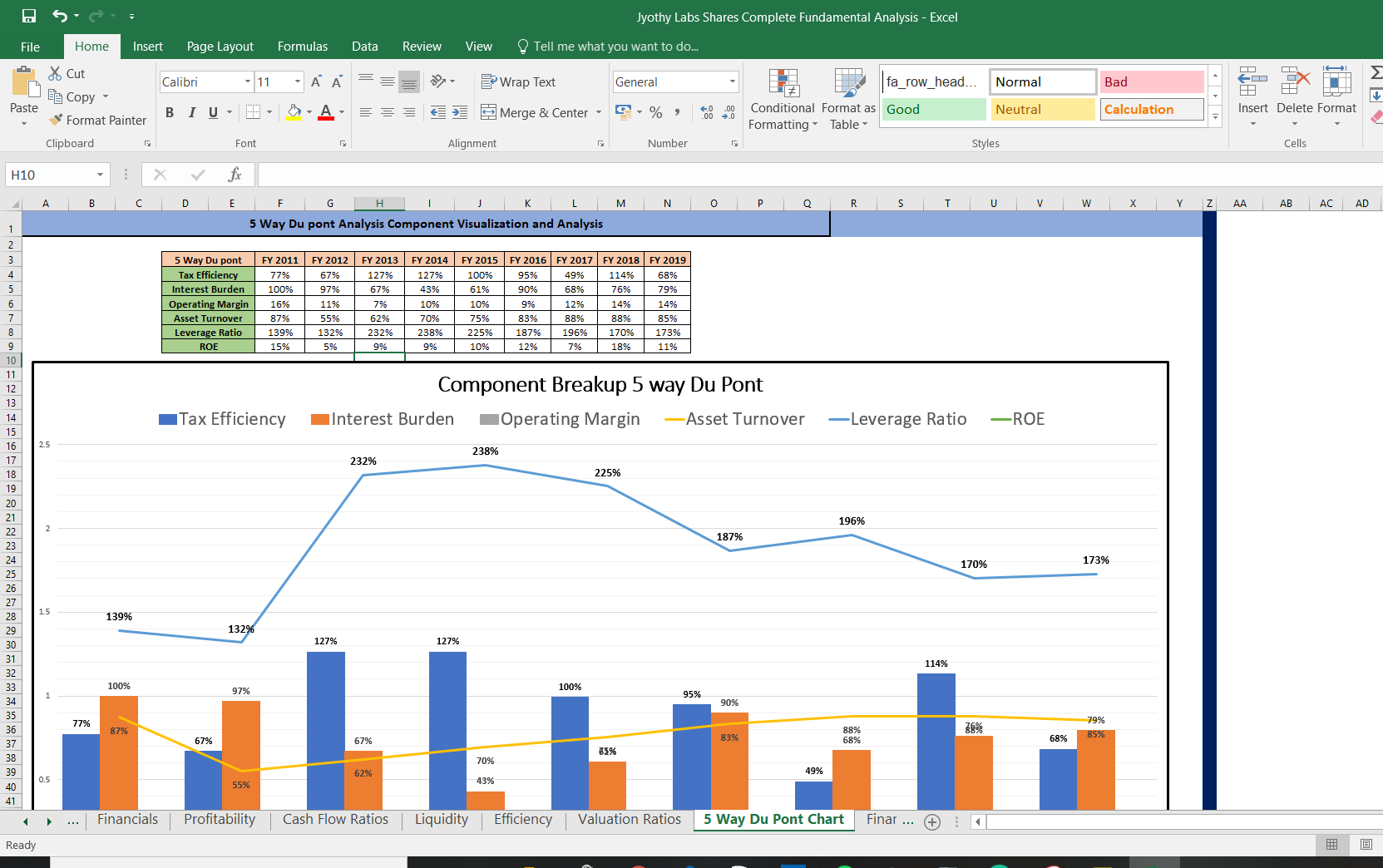Switch to the Insert ribbon tab

(x=148, y=47)
